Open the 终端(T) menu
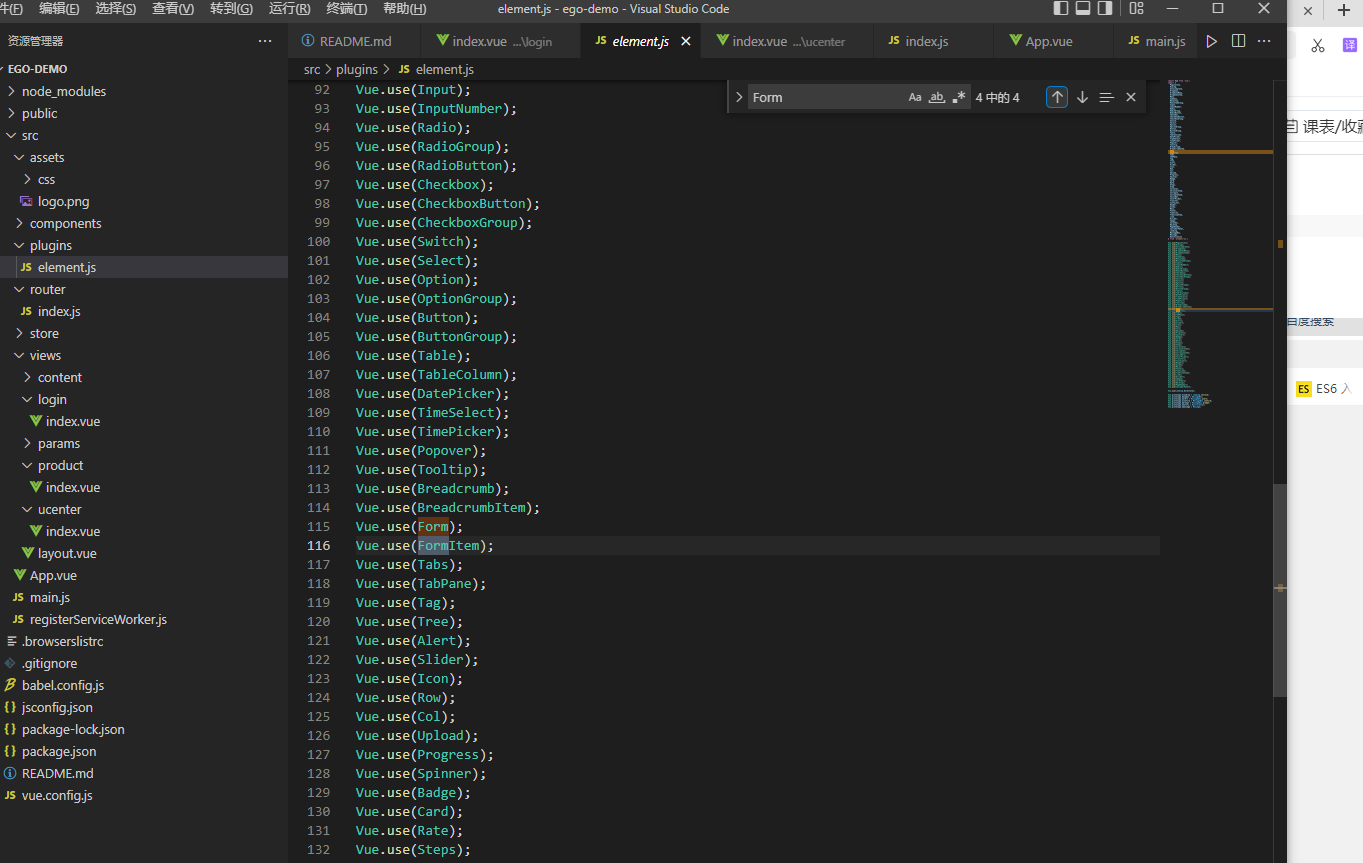The height and width of the screenshot is (863, 1363). point(346,8)
